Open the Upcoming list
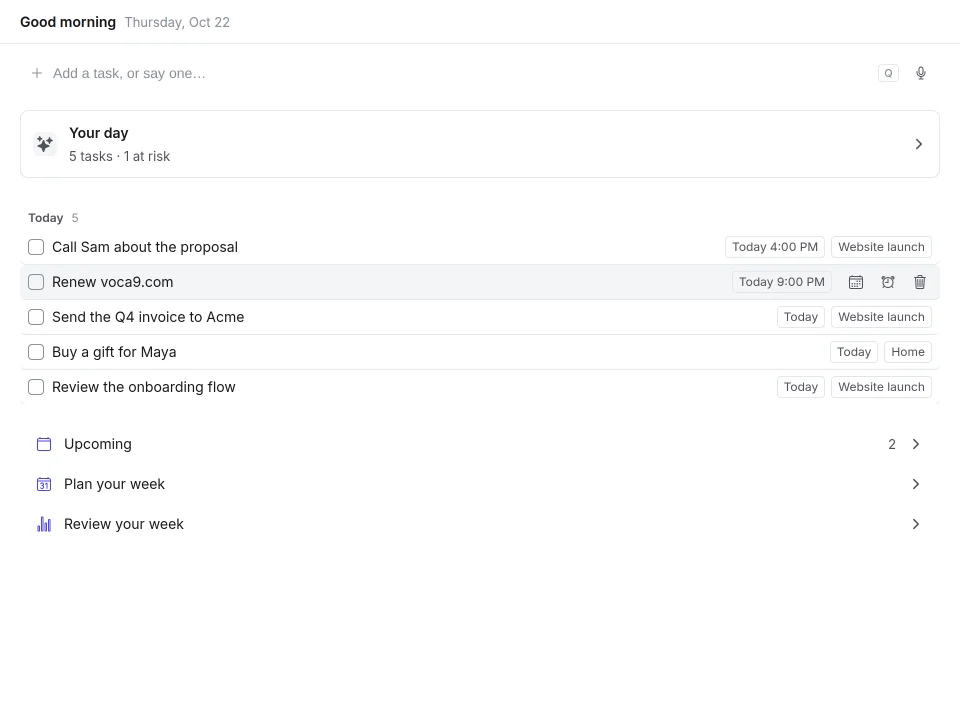Viewport: 960px width, 720px height. click(480, 444)
